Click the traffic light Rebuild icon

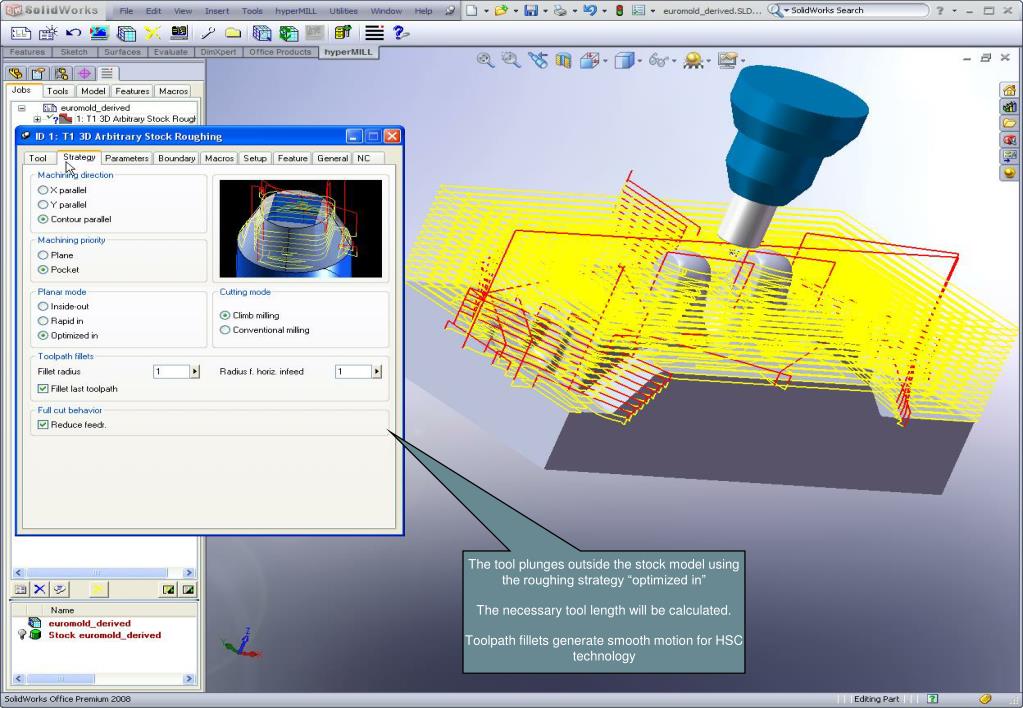(x=619, y=11)
